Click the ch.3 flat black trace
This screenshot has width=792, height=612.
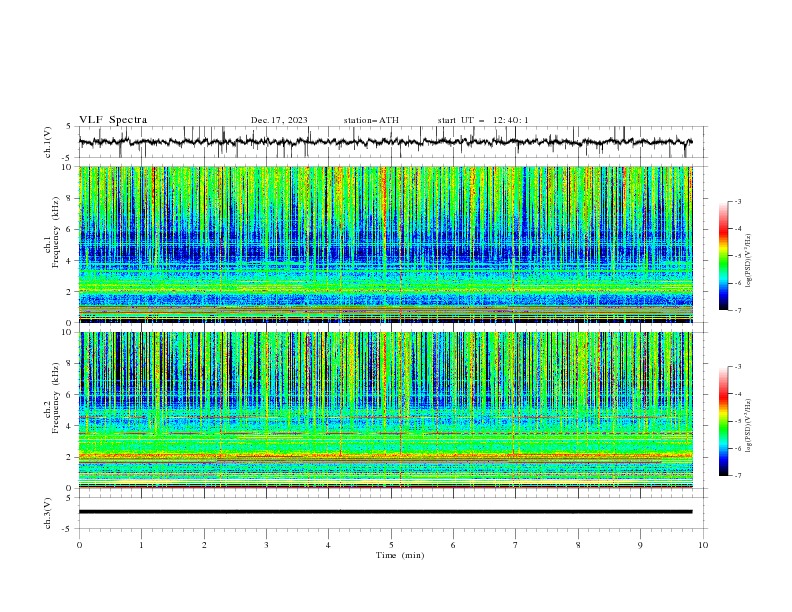click(x=385, y=512)
